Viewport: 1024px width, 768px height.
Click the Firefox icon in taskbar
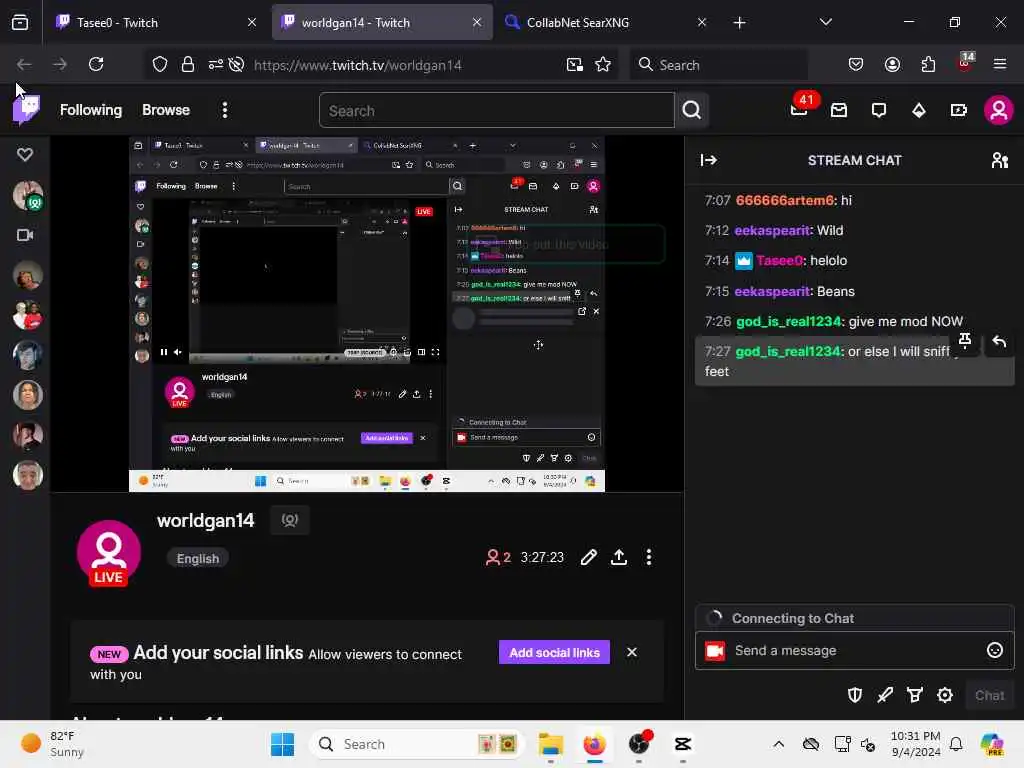(x=594, y=744)
